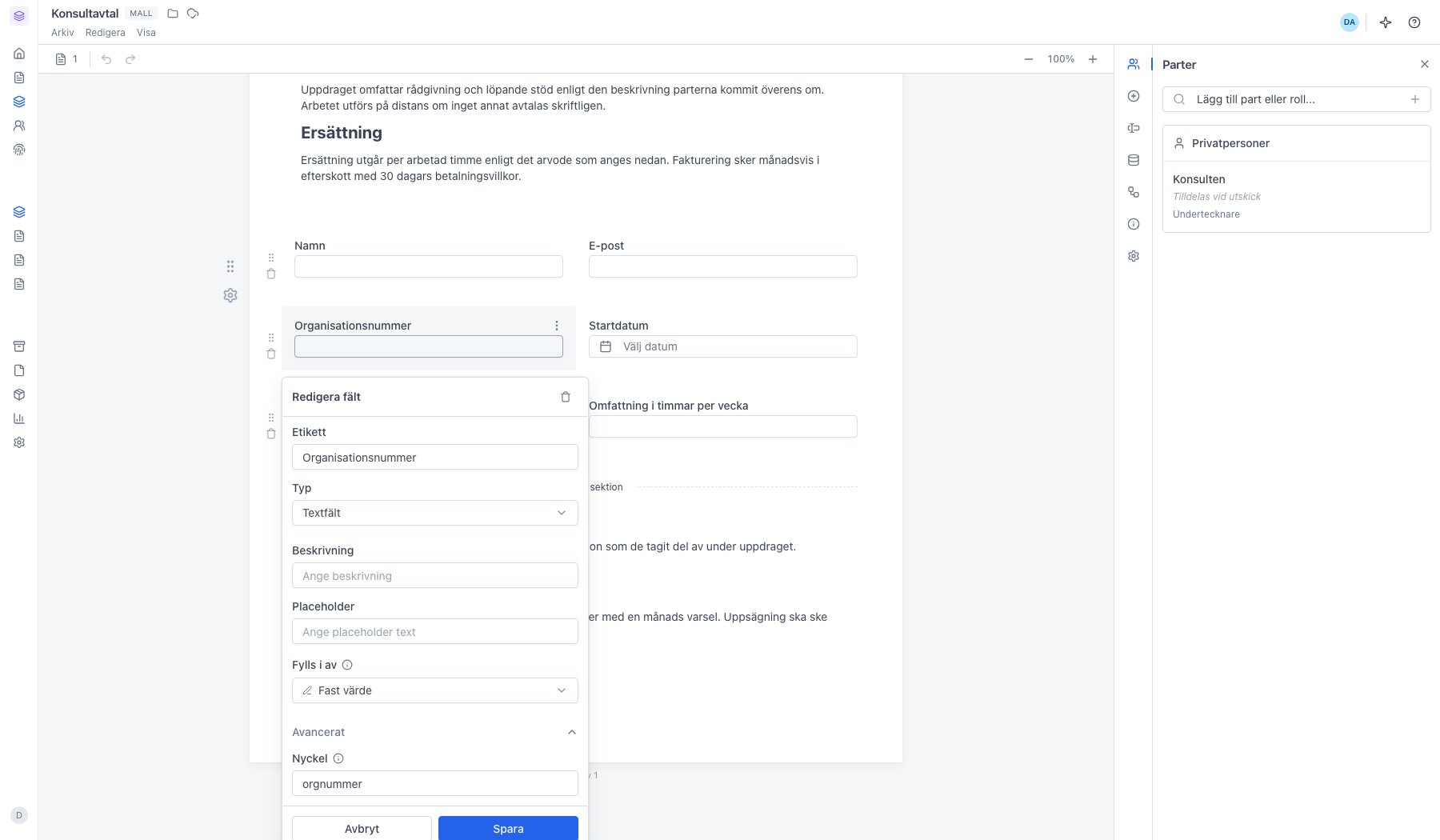1440x840 pixels.
Task: Zoom in with the plus icon
Action: (1093, 59)
